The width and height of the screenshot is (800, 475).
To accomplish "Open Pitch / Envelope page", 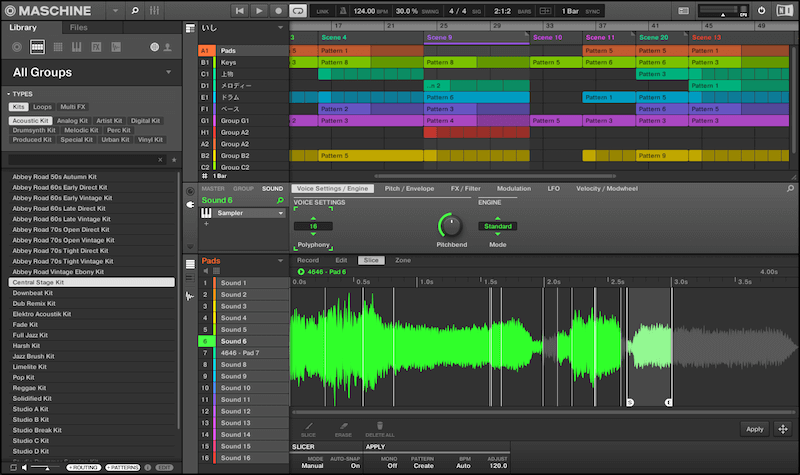I will tap(409, 189).
